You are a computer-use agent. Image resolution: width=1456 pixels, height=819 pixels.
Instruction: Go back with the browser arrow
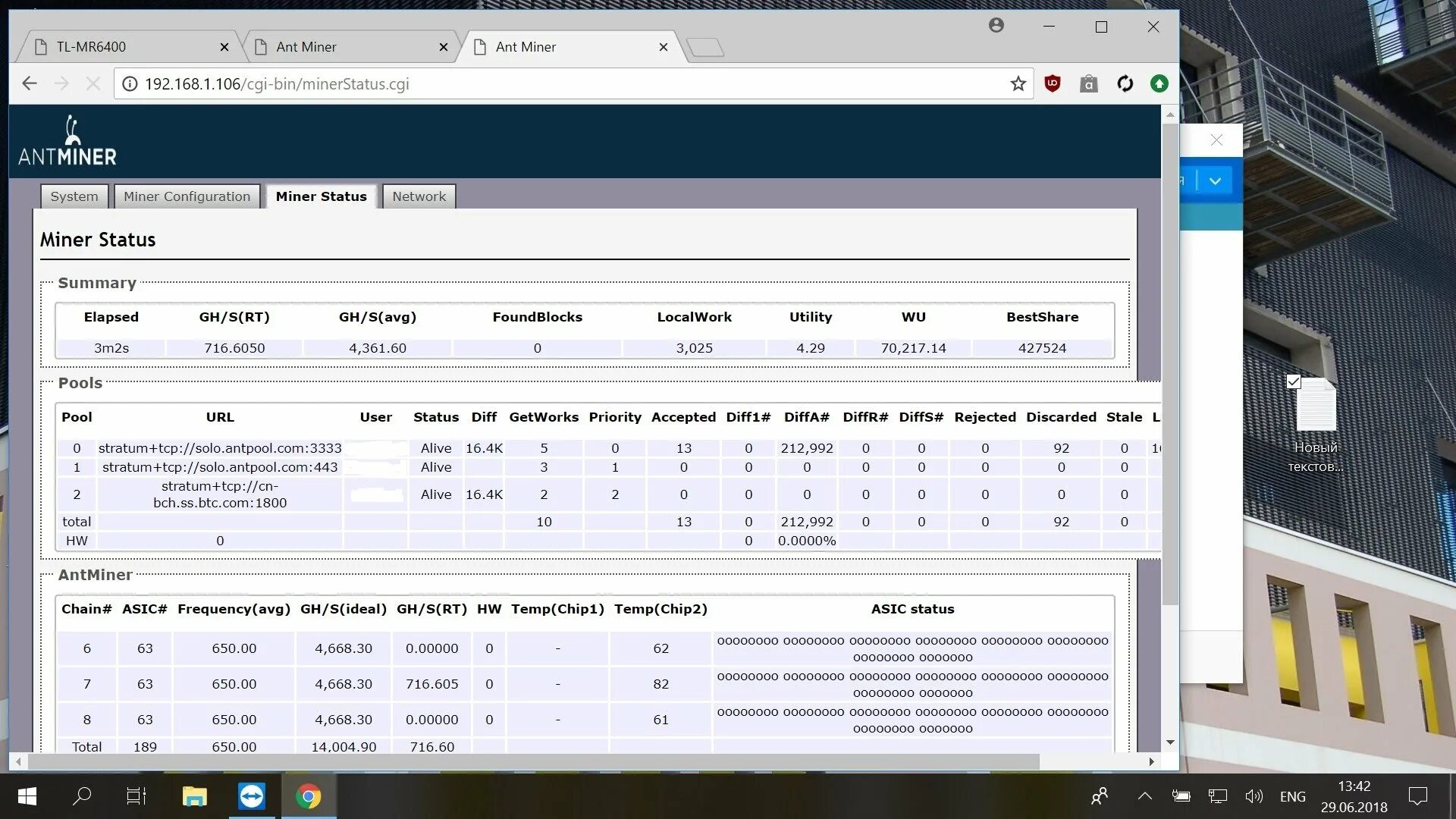pos(30,84)
